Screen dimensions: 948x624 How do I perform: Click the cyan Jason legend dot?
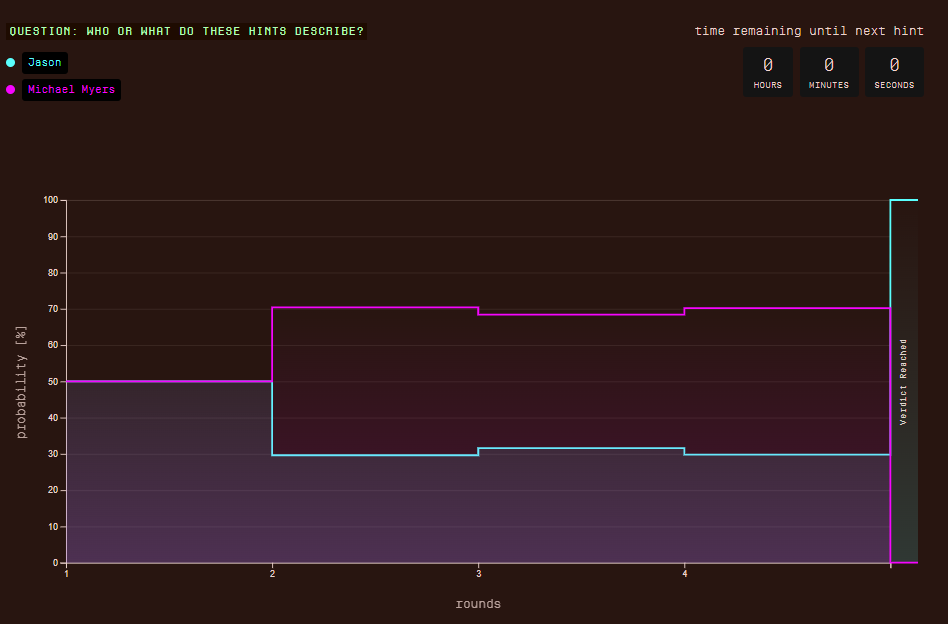coord(10,62)
